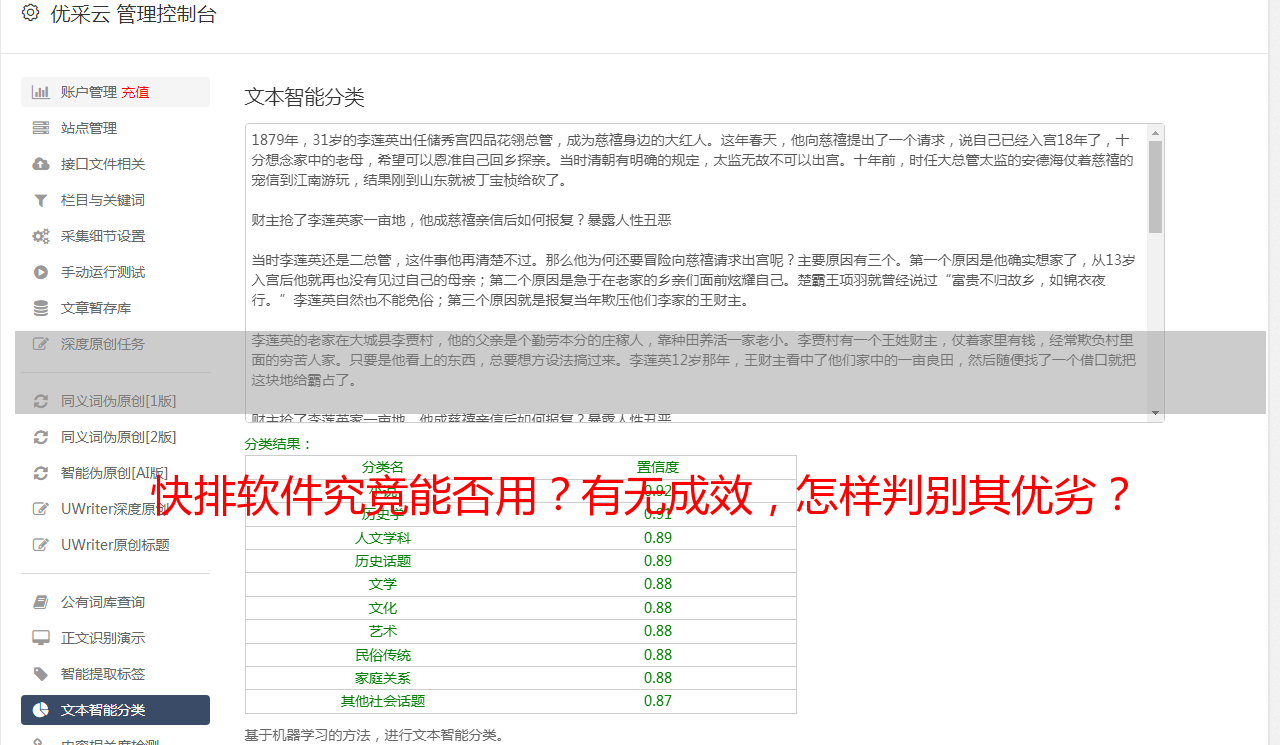Click the 分类名 column header
Screen dimensions: 1280x745
click(383, 467)
